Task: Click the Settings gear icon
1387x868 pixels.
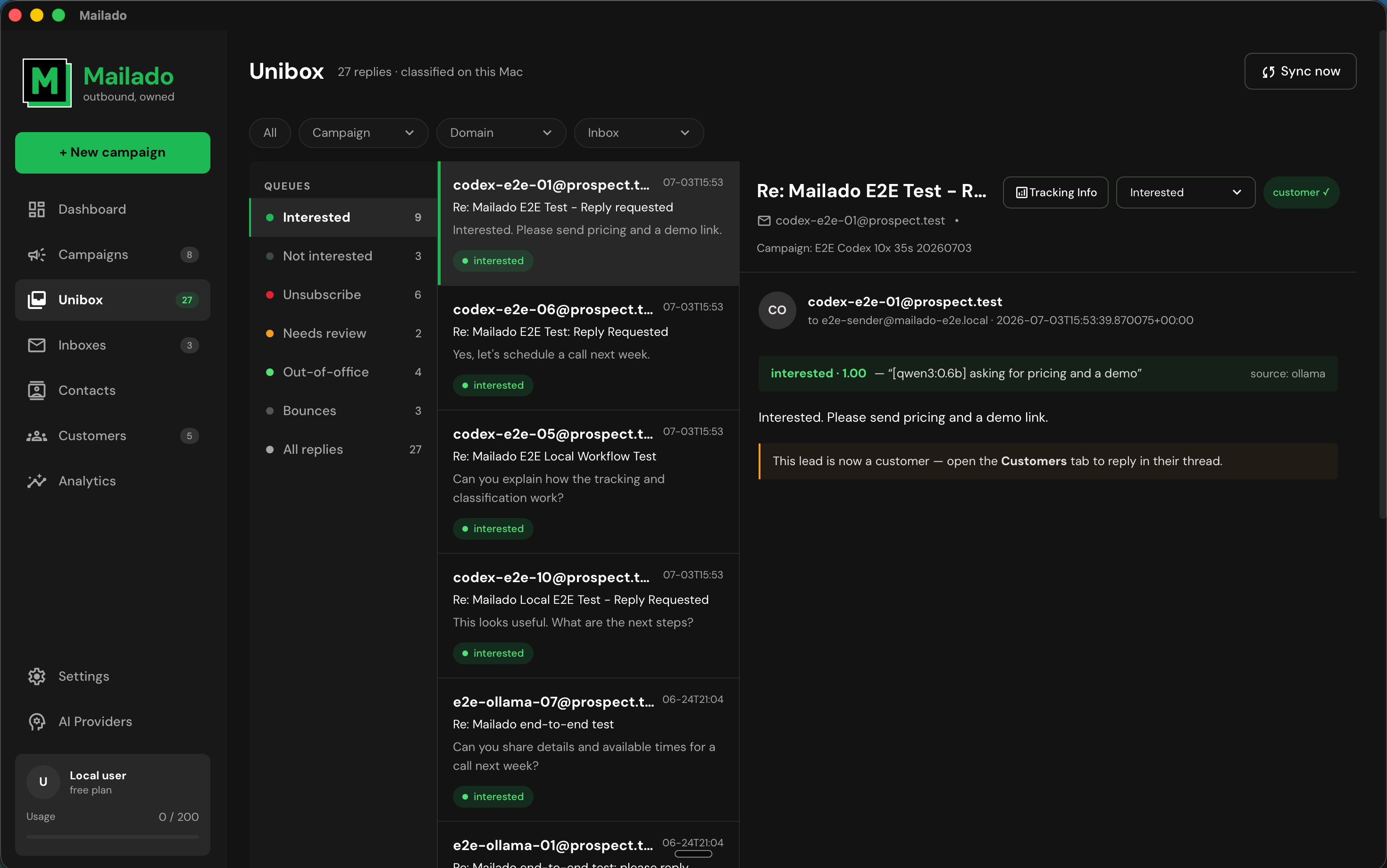Action: 37,676
